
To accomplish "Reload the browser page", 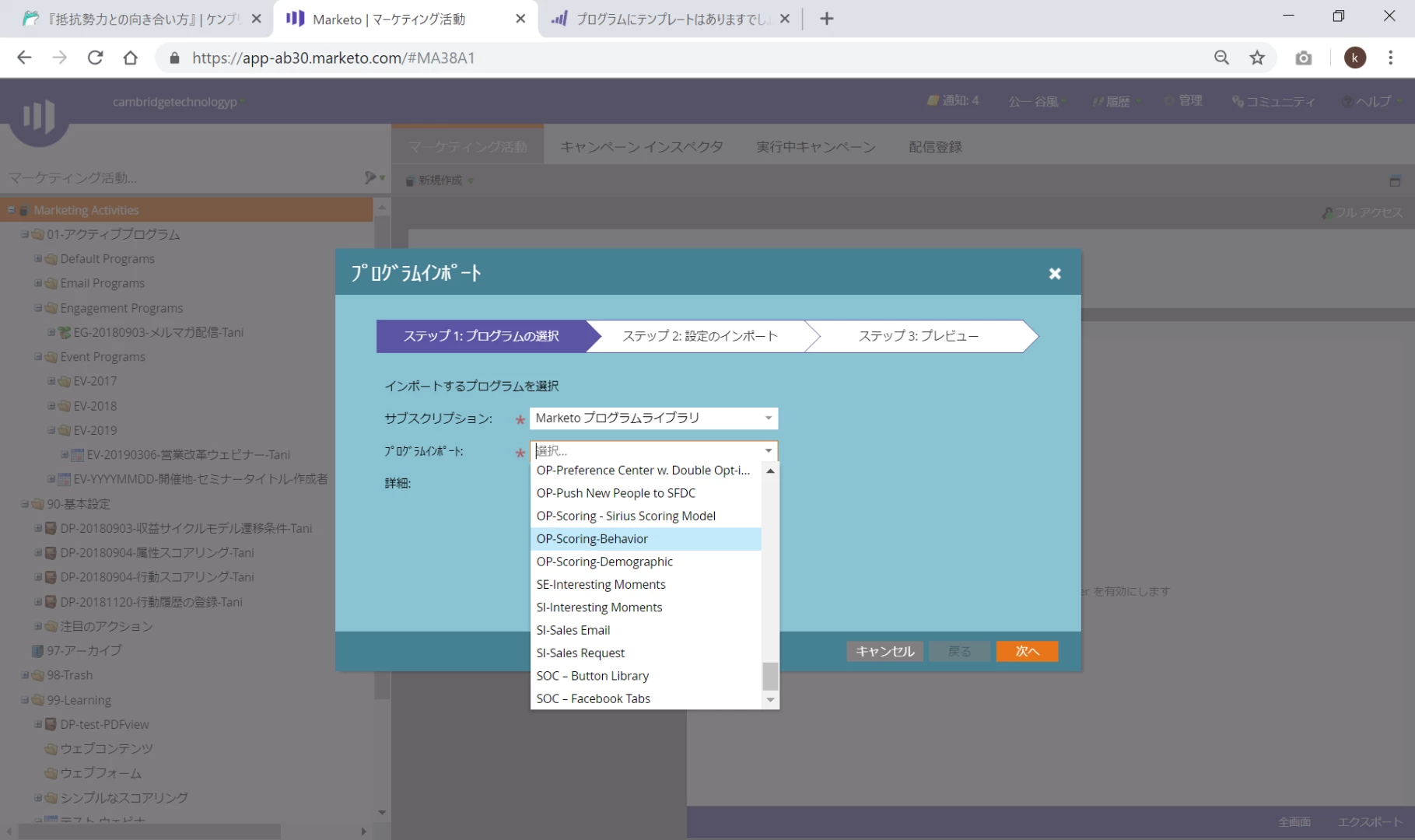I will 95,58.
